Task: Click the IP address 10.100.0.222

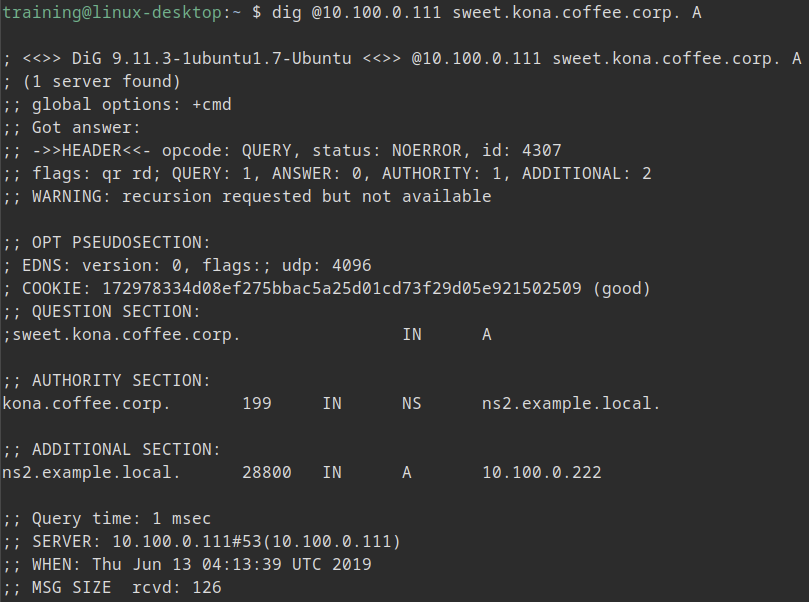Action: coord(541,472)
